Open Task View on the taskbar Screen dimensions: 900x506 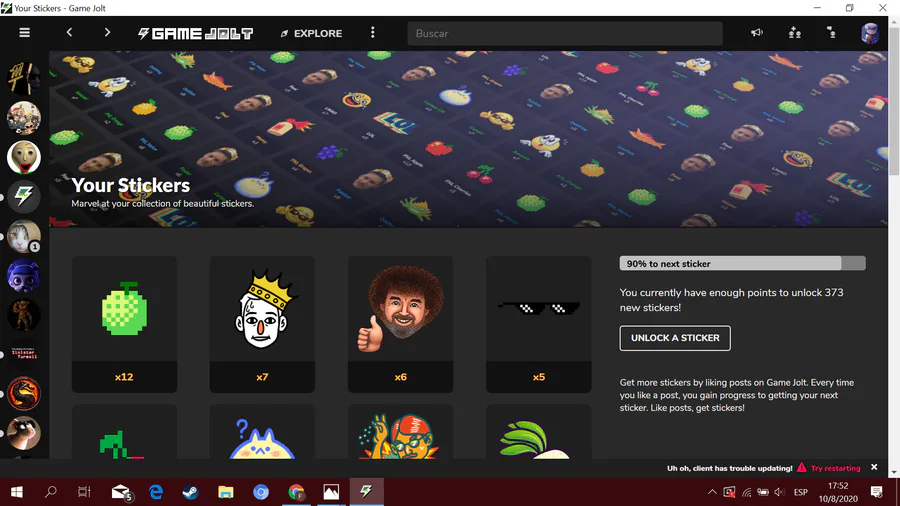(84, 492)
